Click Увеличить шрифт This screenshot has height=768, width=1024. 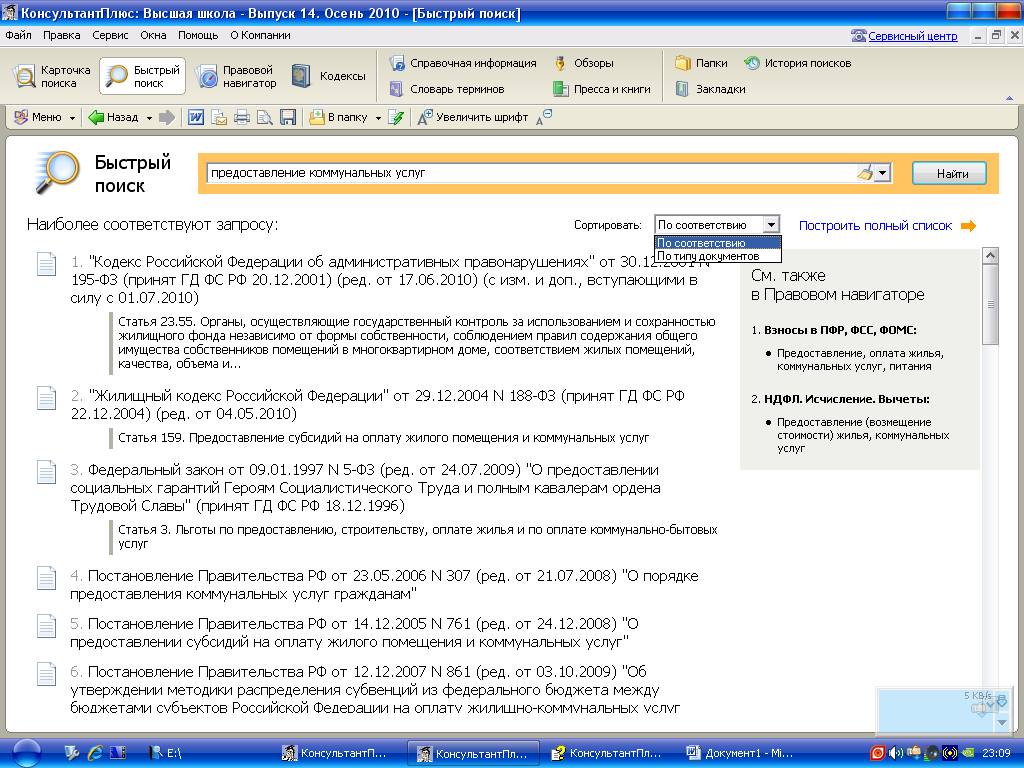pyautogui.click(x=473, y=118)
